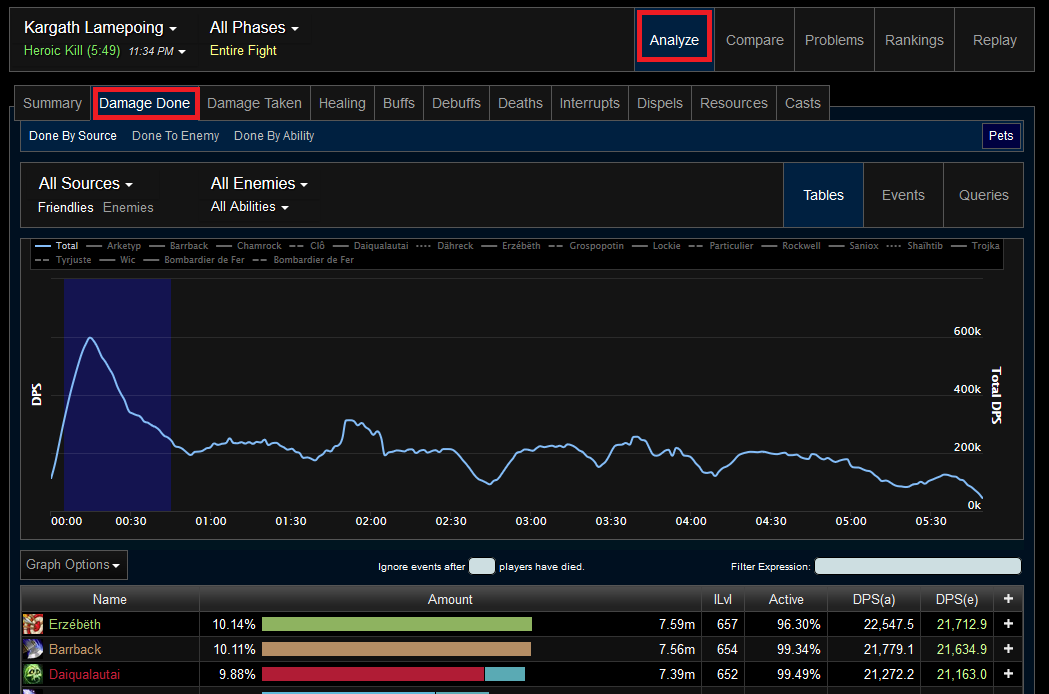Toggle the Chamrock series in the graph legend
This screenshot has height=694, width=1049.
click(249, 246)
